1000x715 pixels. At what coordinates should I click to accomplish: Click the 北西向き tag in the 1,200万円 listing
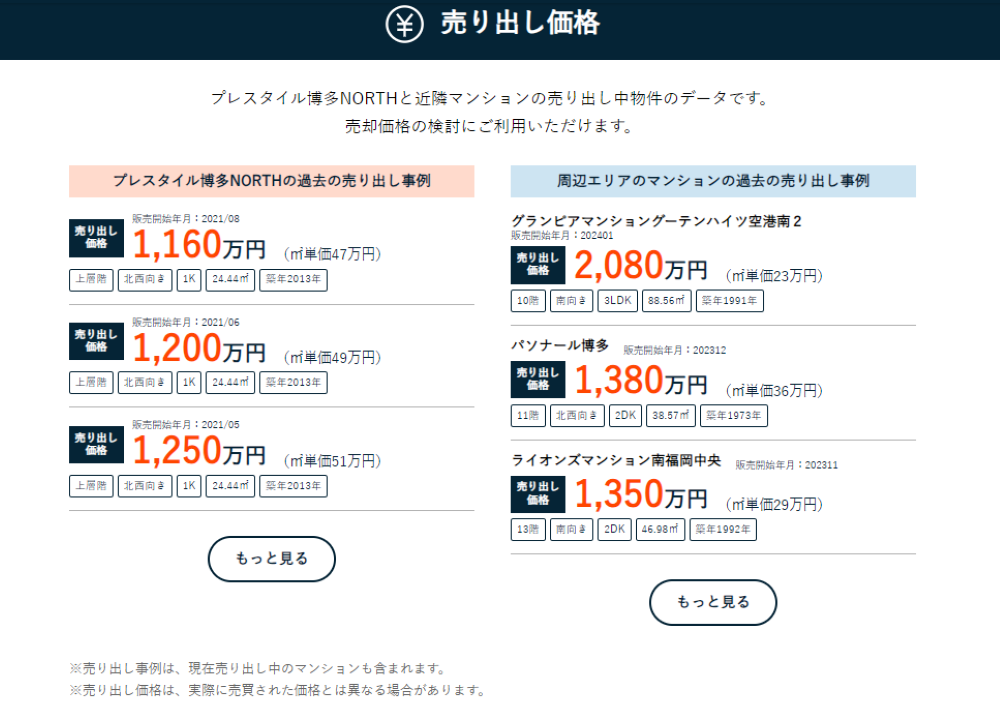click(145, 383)
